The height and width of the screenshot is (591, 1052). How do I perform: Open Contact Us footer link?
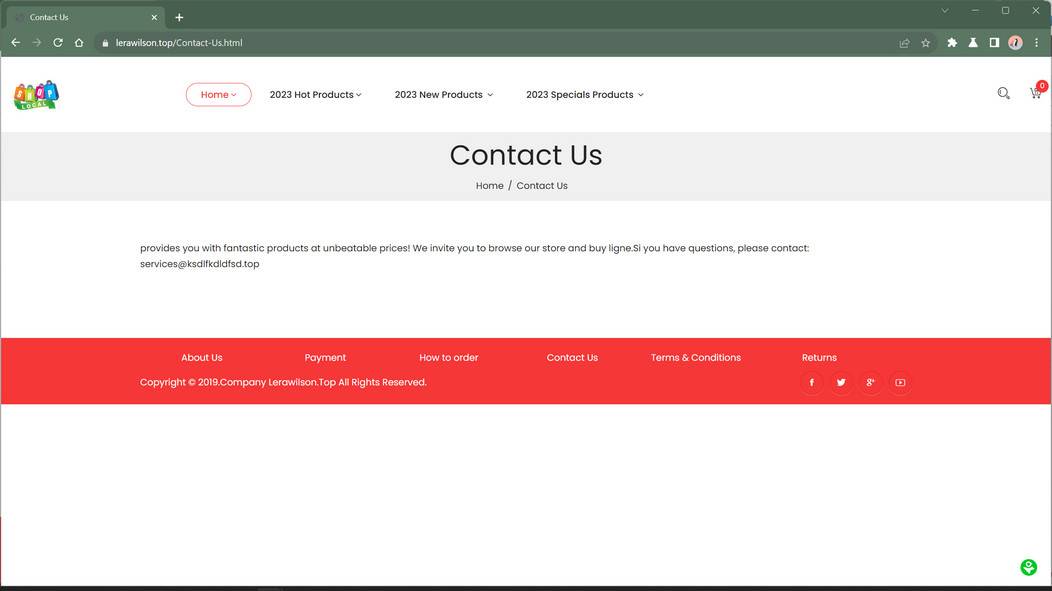click(x=572, y=358)
